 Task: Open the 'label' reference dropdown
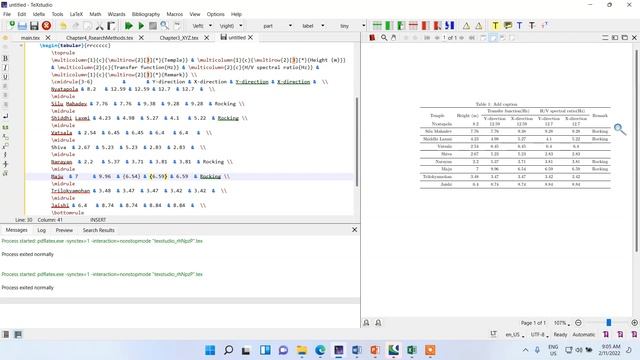(x=322, y=26)
